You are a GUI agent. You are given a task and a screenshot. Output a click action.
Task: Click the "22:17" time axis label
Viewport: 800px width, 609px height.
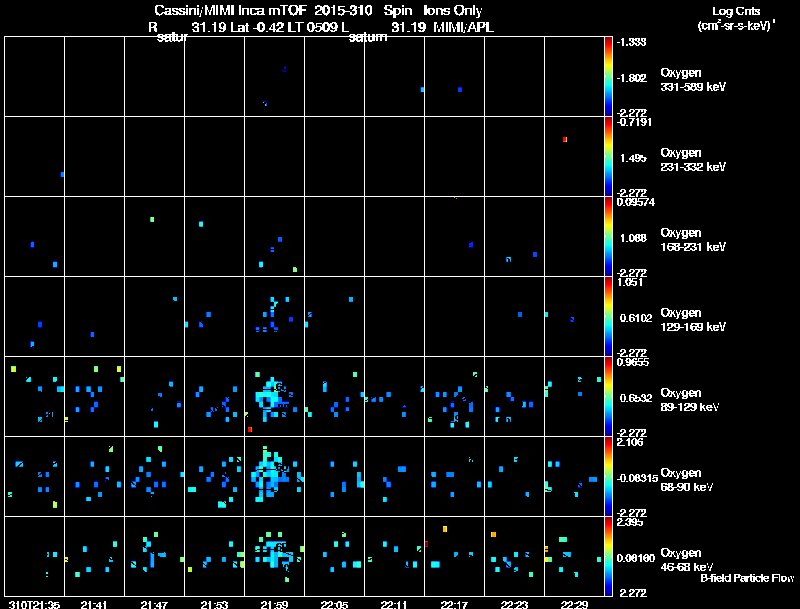pyautogui.click(x=454, y=604)
